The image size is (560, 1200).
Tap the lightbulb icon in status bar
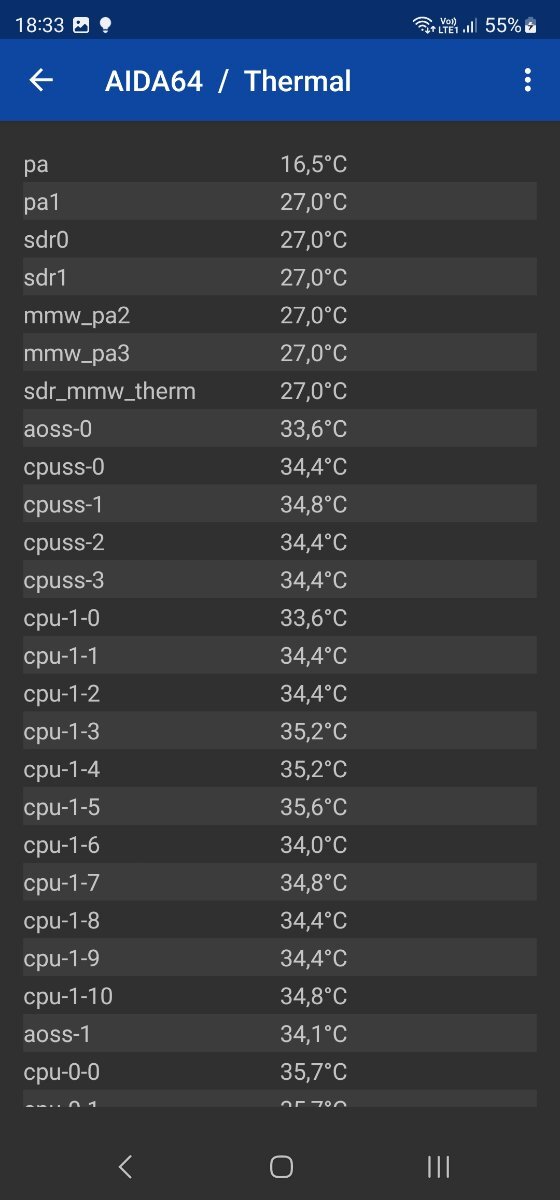pyautogui.click(x=105, y=26)
